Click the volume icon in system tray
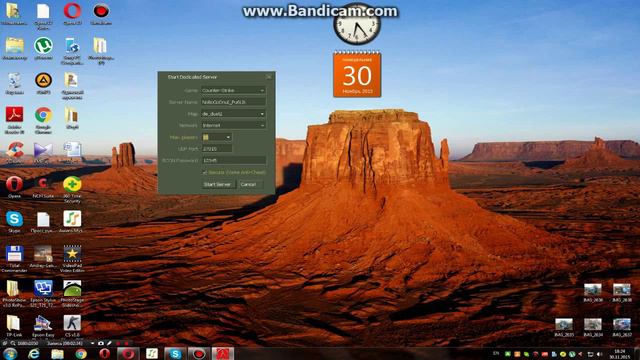This screenshot has height=360, width=640. click(x=599, y=354)
